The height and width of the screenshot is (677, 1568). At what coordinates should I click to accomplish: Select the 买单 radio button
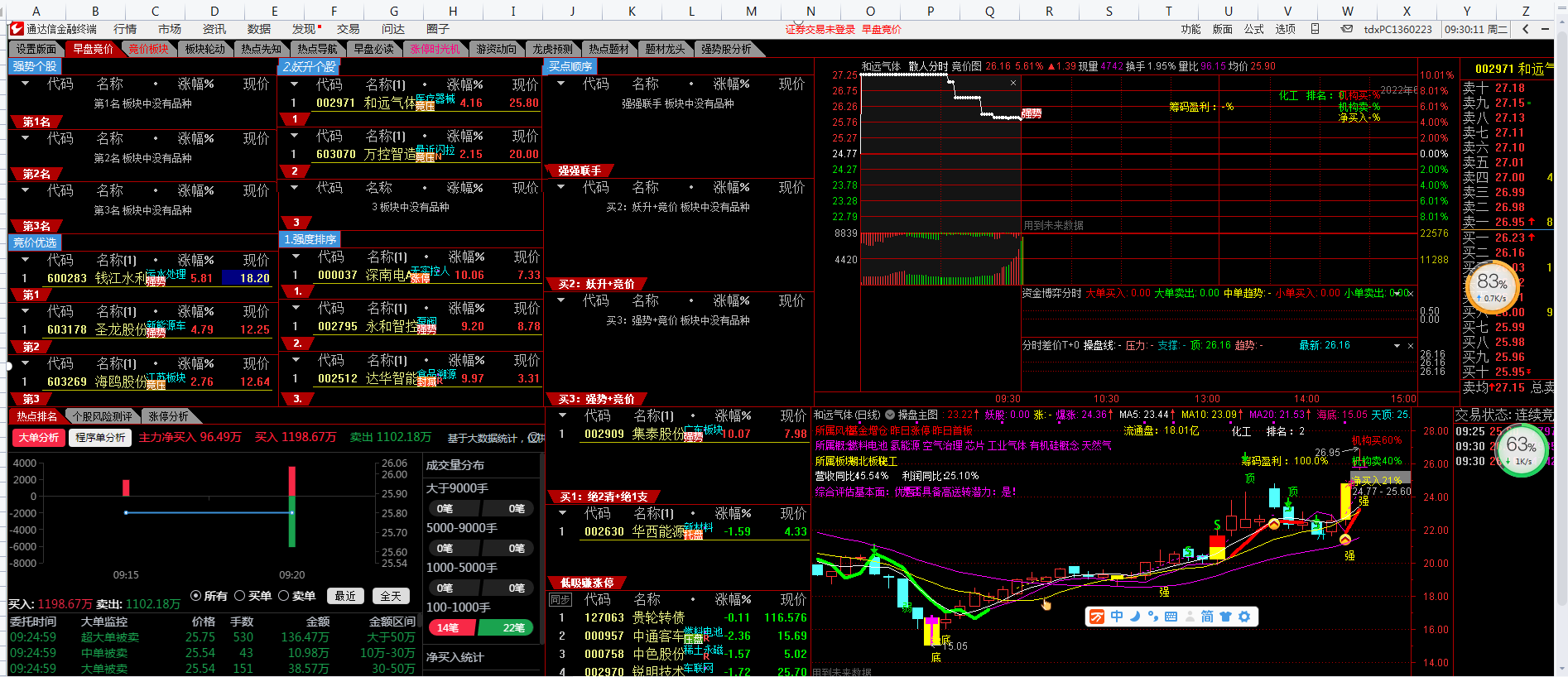pyautogui.click(x=240, y=596)
